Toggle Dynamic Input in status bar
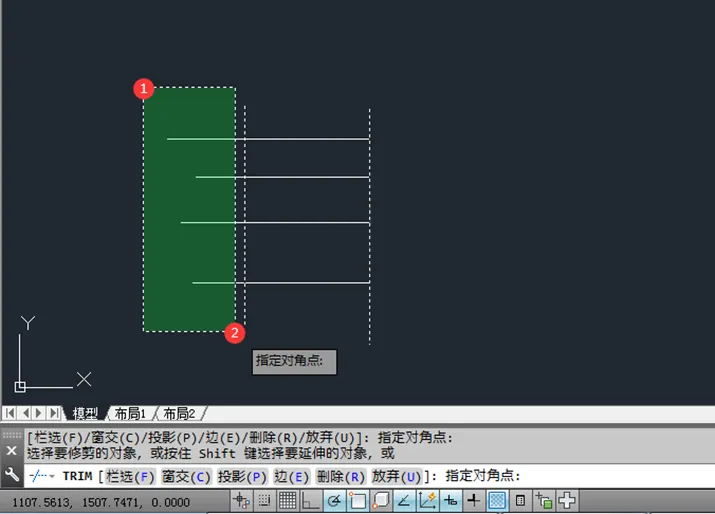The height and width of the screenshot is (514, 715). point(451,501)
